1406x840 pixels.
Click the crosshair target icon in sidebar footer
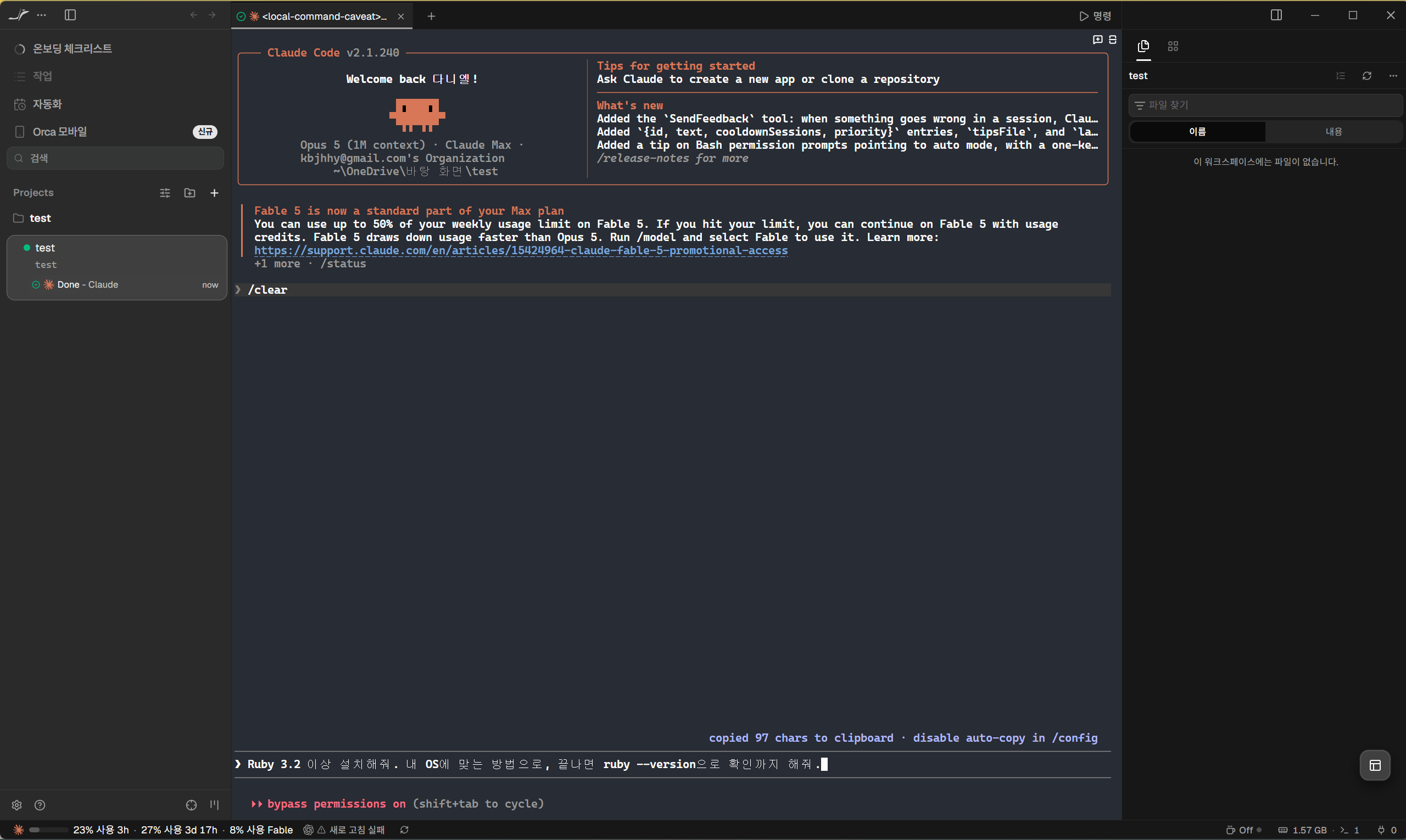point(191,805)
